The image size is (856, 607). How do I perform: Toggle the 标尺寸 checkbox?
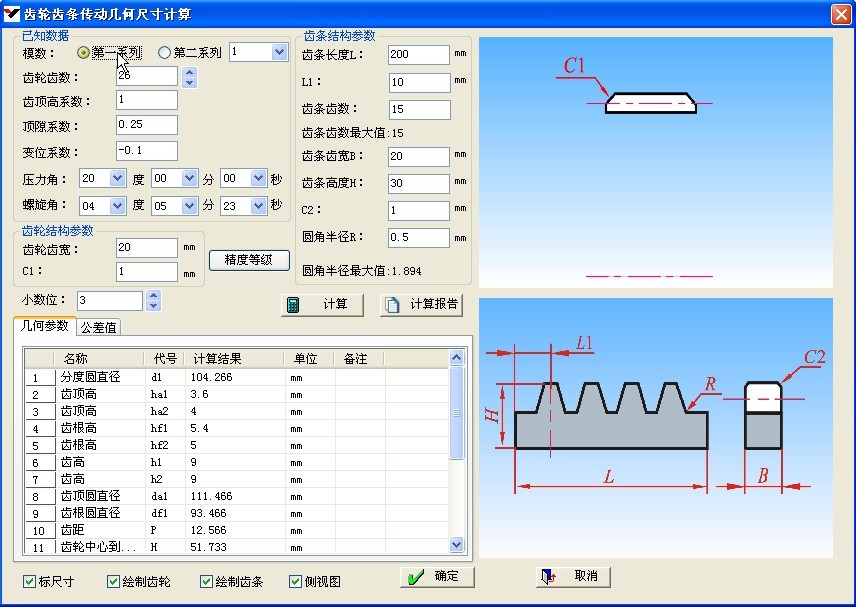(29, 581)
